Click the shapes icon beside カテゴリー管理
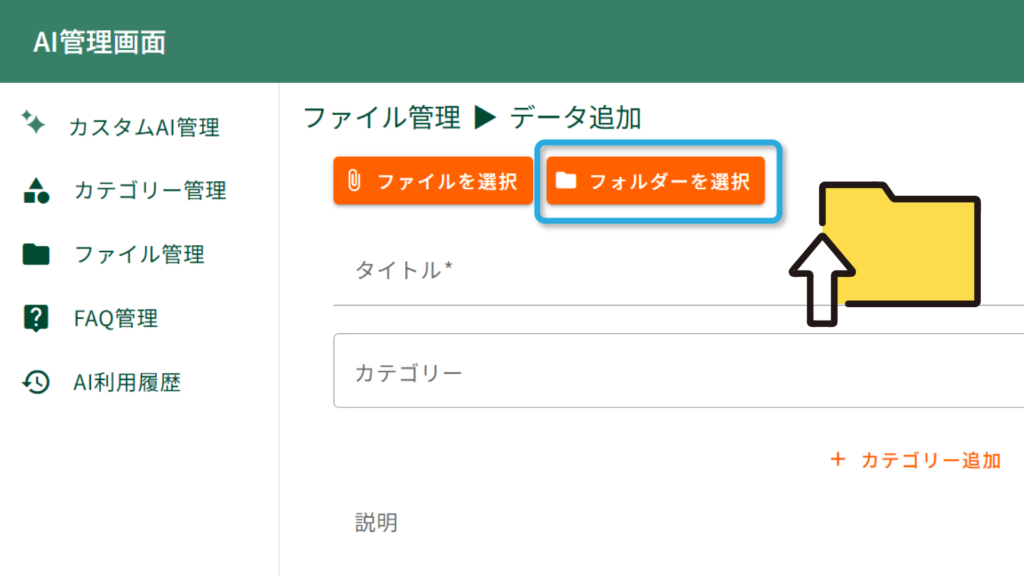This screenshot has height=576, width=1024. click(35, 190)
